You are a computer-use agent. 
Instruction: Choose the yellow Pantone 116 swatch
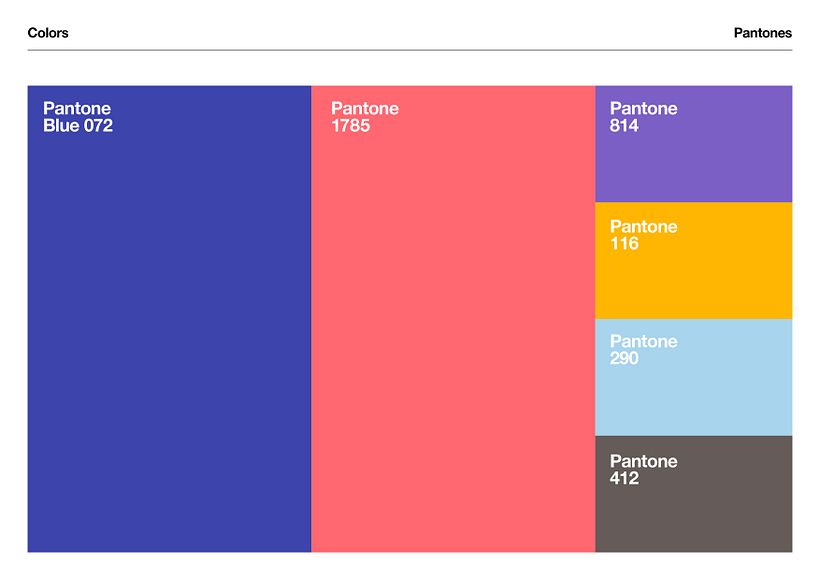(693, 260)
